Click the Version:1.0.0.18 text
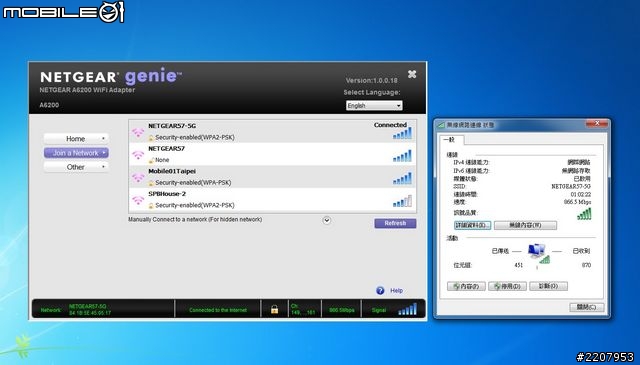 371,80
